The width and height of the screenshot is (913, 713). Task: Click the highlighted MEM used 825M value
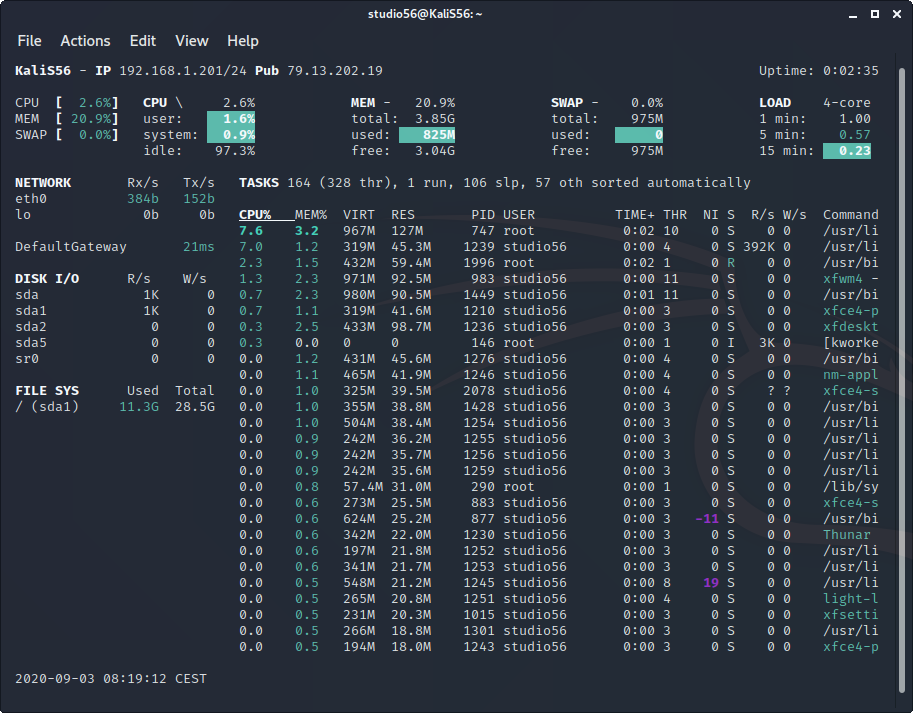(x=427, y=135)
